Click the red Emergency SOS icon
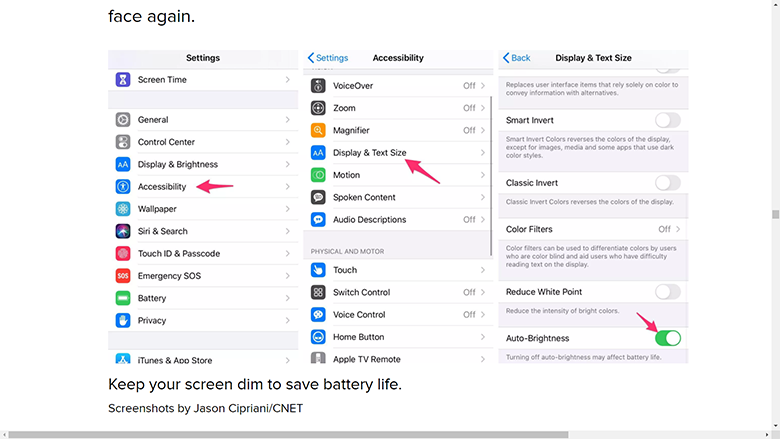The width and height of the screenshot is (780, 439). pyautogui.click(x=123, y=276)
